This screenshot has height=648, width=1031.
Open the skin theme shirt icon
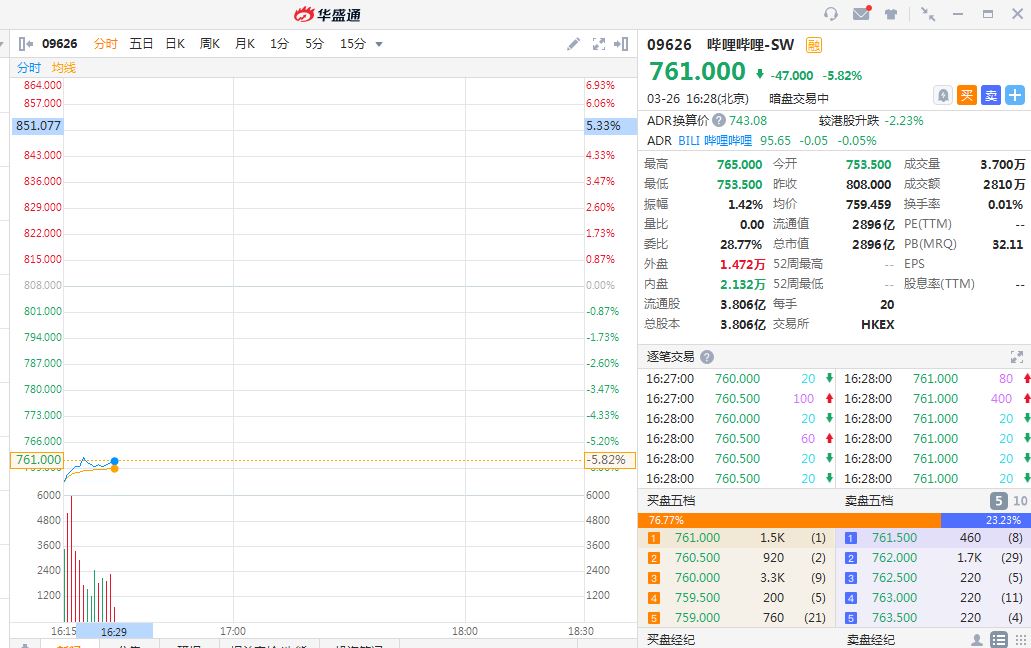click(891, 14)
